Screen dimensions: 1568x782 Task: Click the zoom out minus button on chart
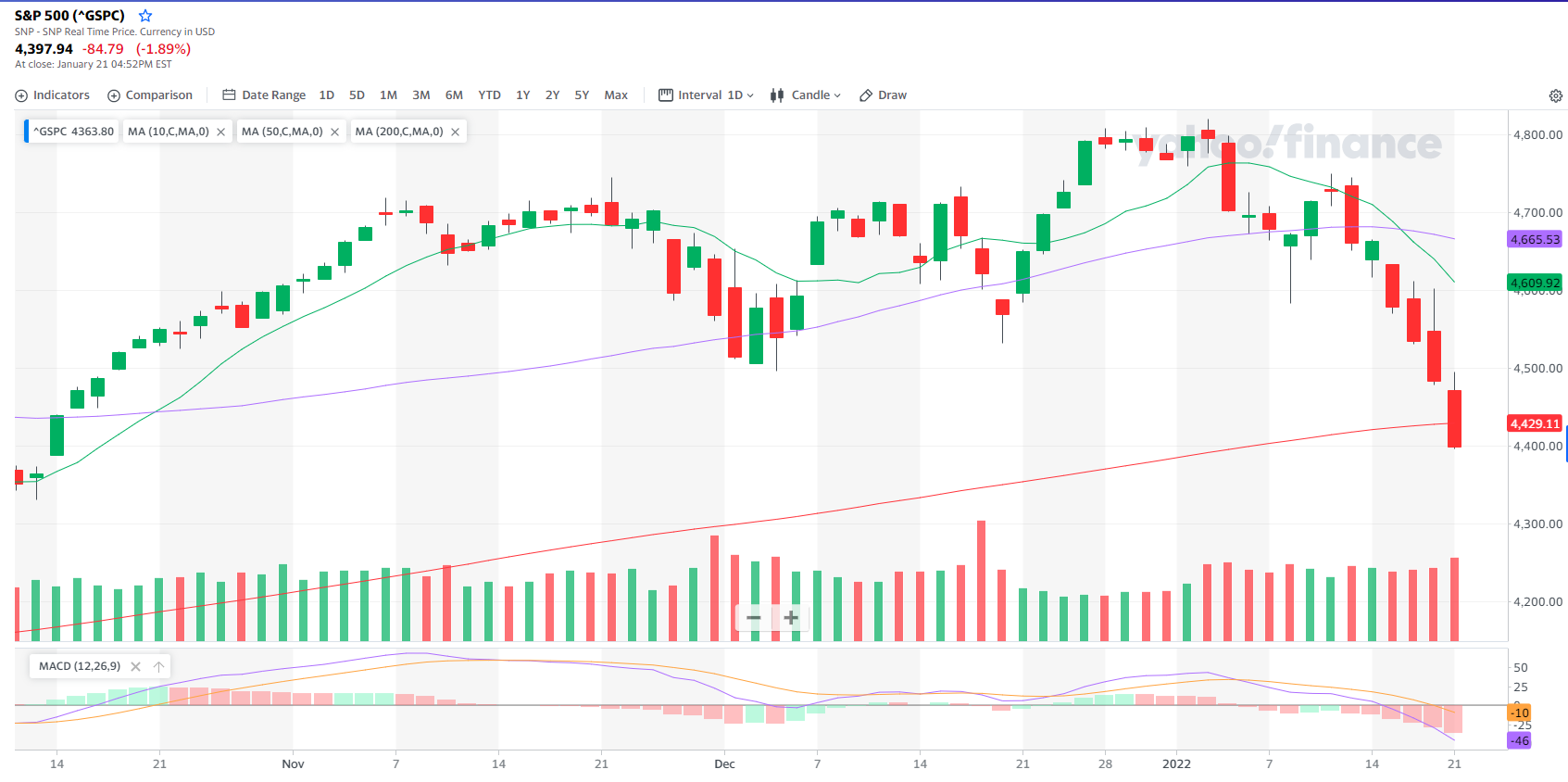(754, 617)
